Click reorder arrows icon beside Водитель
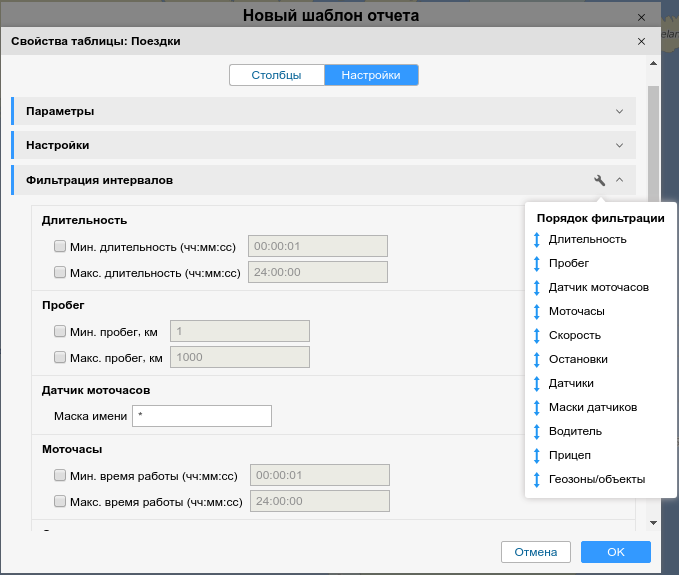This screenshot has height=575, width=679. click(536, 432)
